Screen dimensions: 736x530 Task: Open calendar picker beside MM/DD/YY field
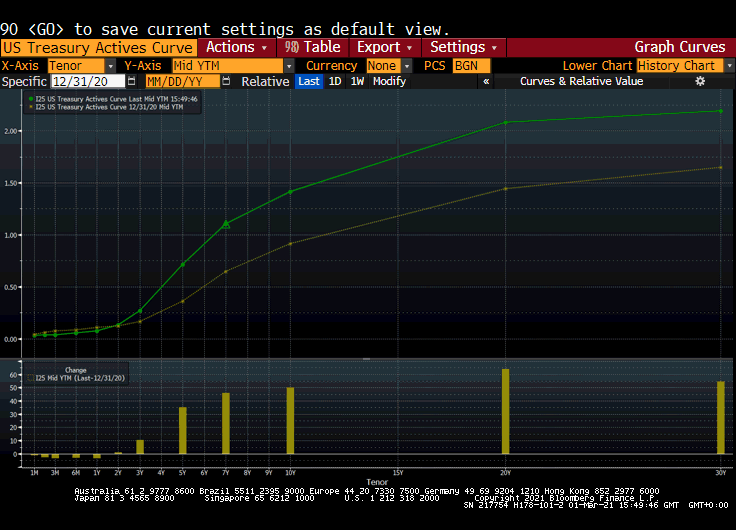(226, 81)
